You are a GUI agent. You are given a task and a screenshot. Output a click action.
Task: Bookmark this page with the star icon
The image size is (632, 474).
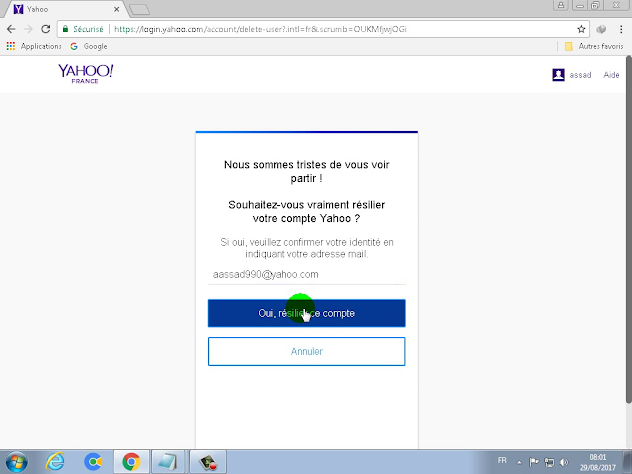[581, 29]
